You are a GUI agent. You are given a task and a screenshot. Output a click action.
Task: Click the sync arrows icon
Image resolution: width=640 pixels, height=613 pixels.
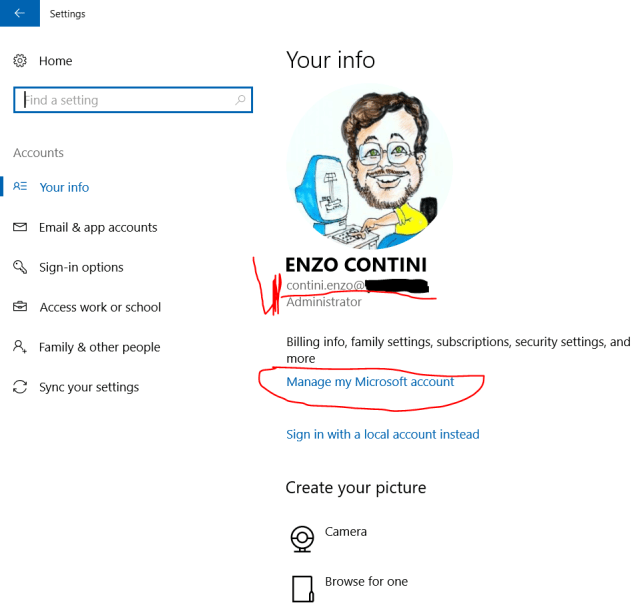20,387
